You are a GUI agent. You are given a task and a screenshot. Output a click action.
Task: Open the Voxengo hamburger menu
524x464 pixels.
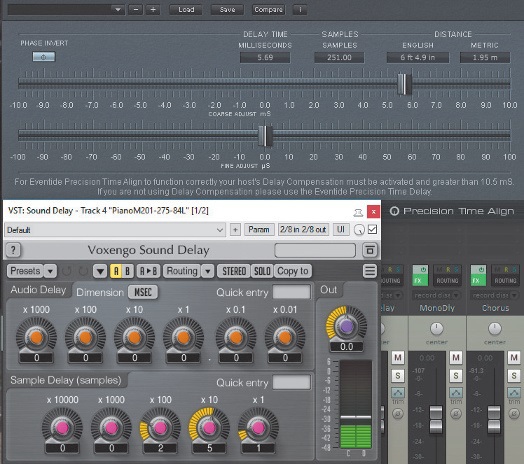click(x=370, y=271)
